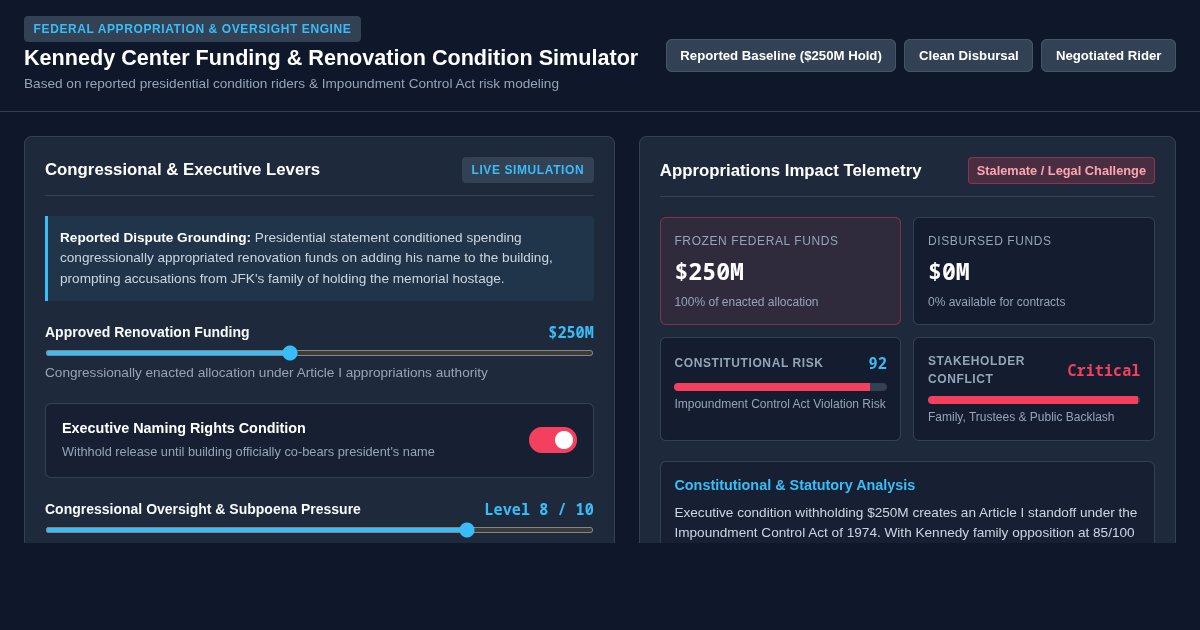Click the Reported Dispute Grounding note
Image resolution: width=1200 pixels, height=630 pixels.
point(319,258)
